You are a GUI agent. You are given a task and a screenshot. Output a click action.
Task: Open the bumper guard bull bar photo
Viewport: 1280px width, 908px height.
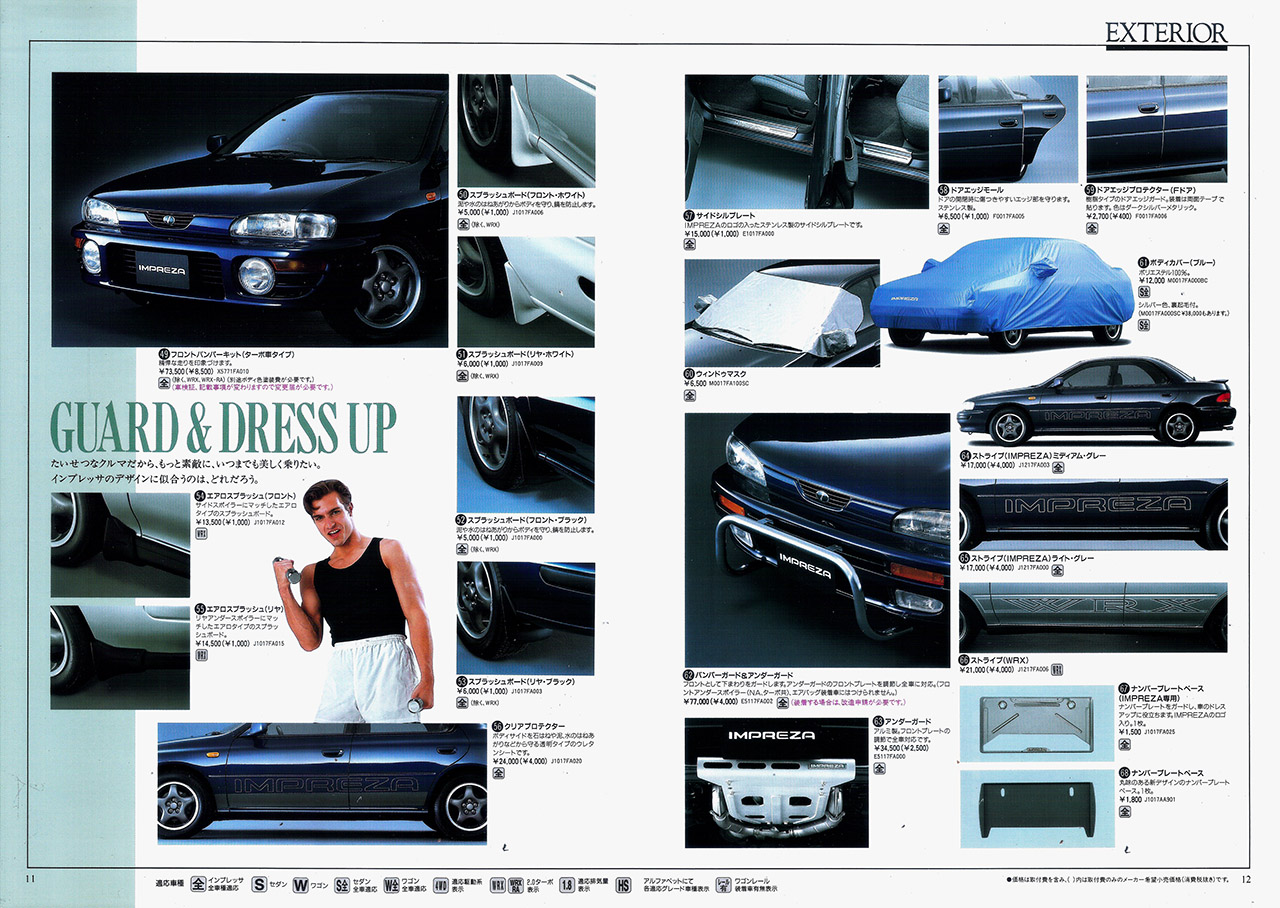[817, 540]
